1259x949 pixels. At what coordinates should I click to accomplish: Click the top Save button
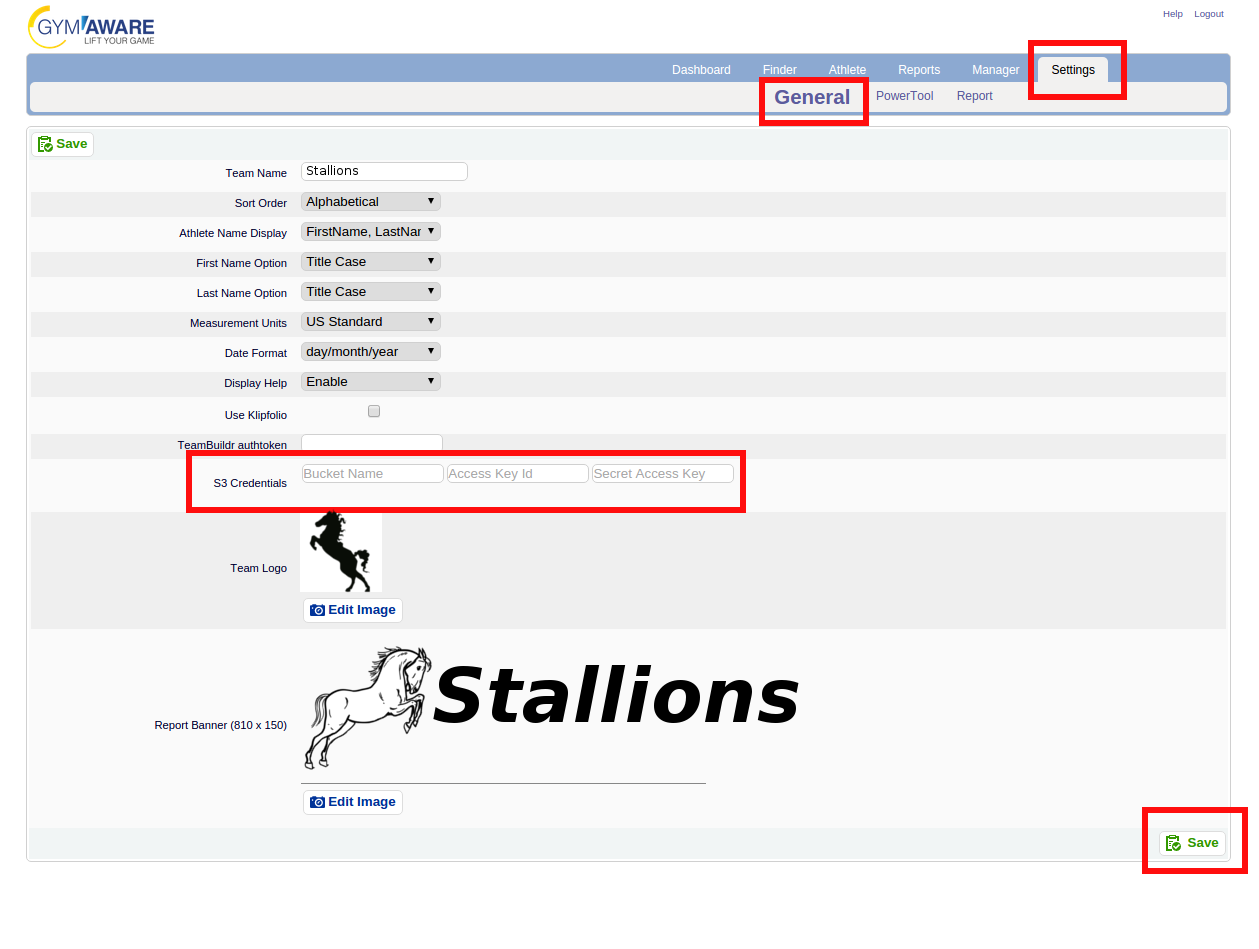pos(62,144)
